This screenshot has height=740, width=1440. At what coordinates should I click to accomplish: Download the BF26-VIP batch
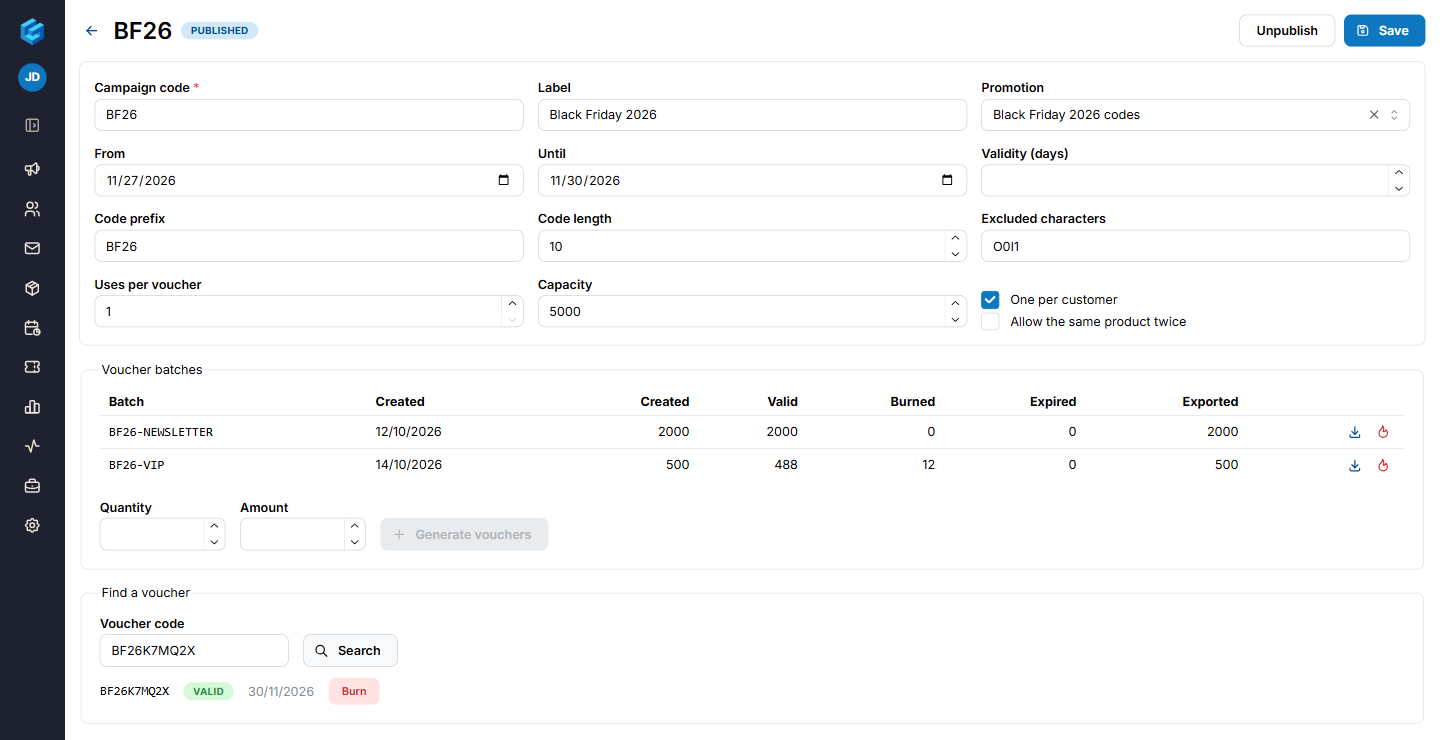tap(1355, 465)
